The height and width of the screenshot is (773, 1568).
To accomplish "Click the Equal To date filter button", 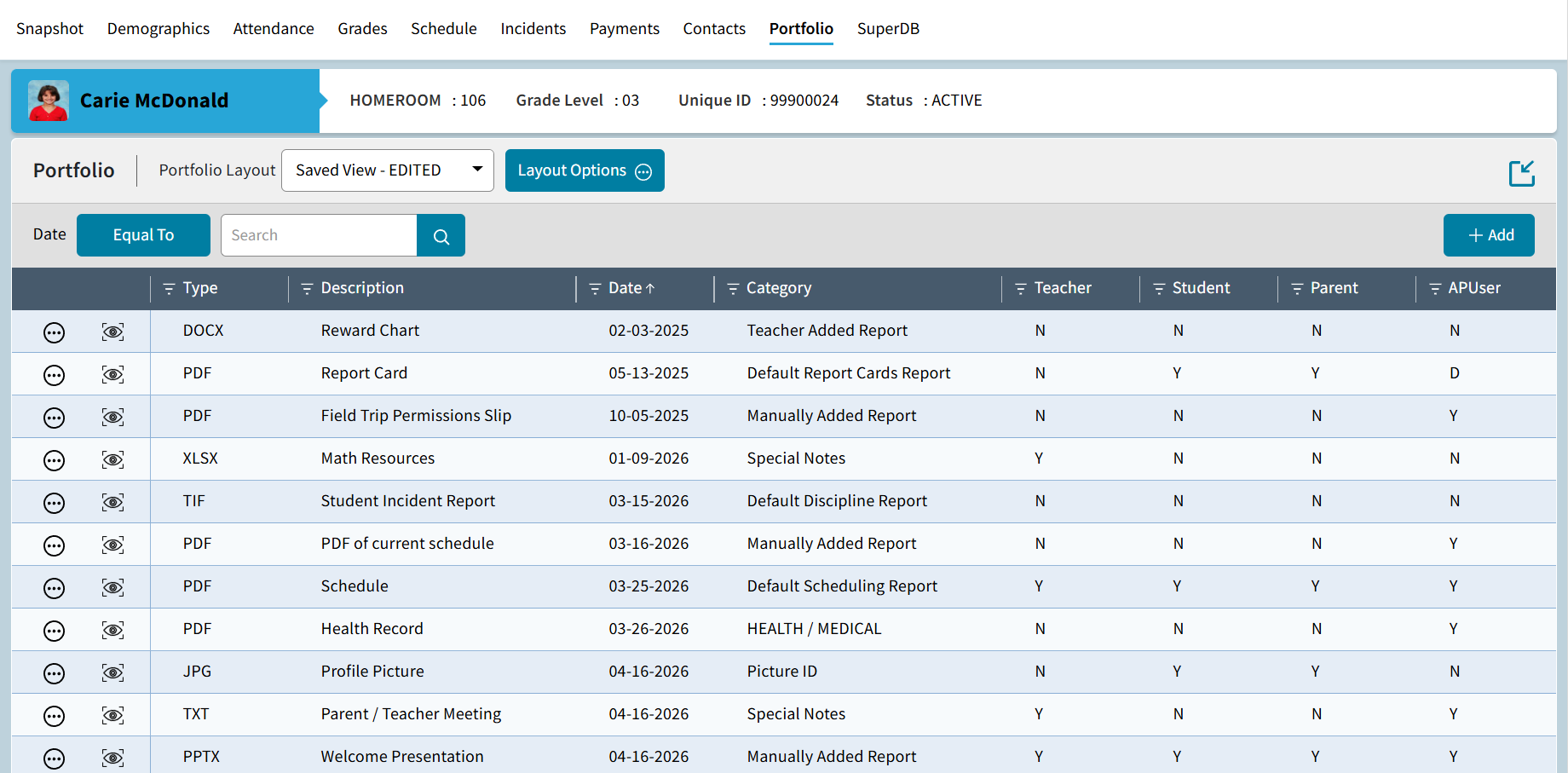I will click(x=142, y=235).
